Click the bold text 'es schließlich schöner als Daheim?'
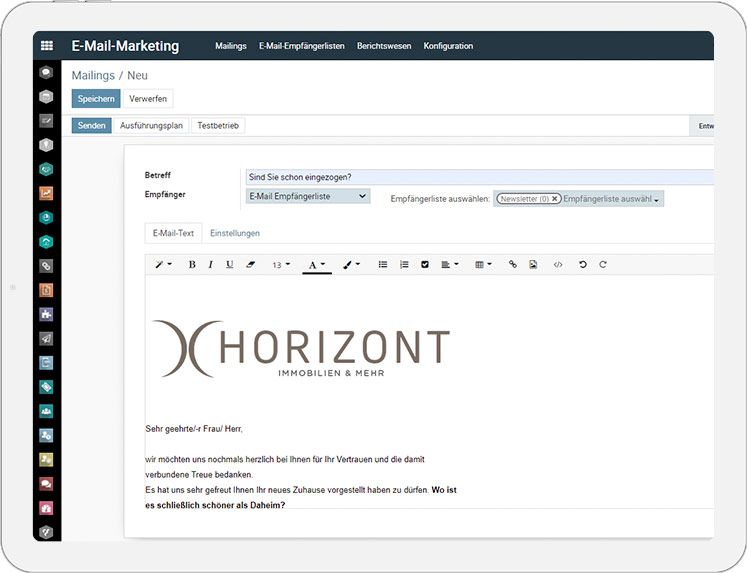 (215, 505)
